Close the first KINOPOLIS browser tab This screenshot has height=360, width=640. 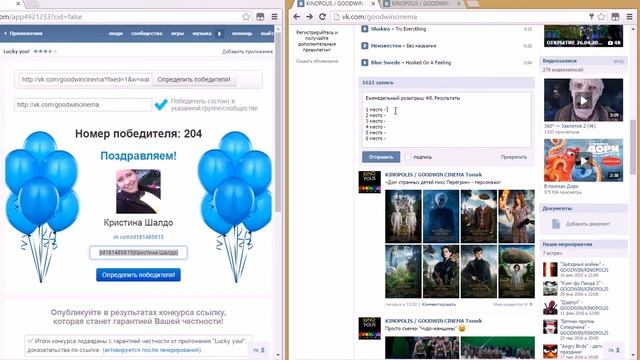tap(373, 3)
